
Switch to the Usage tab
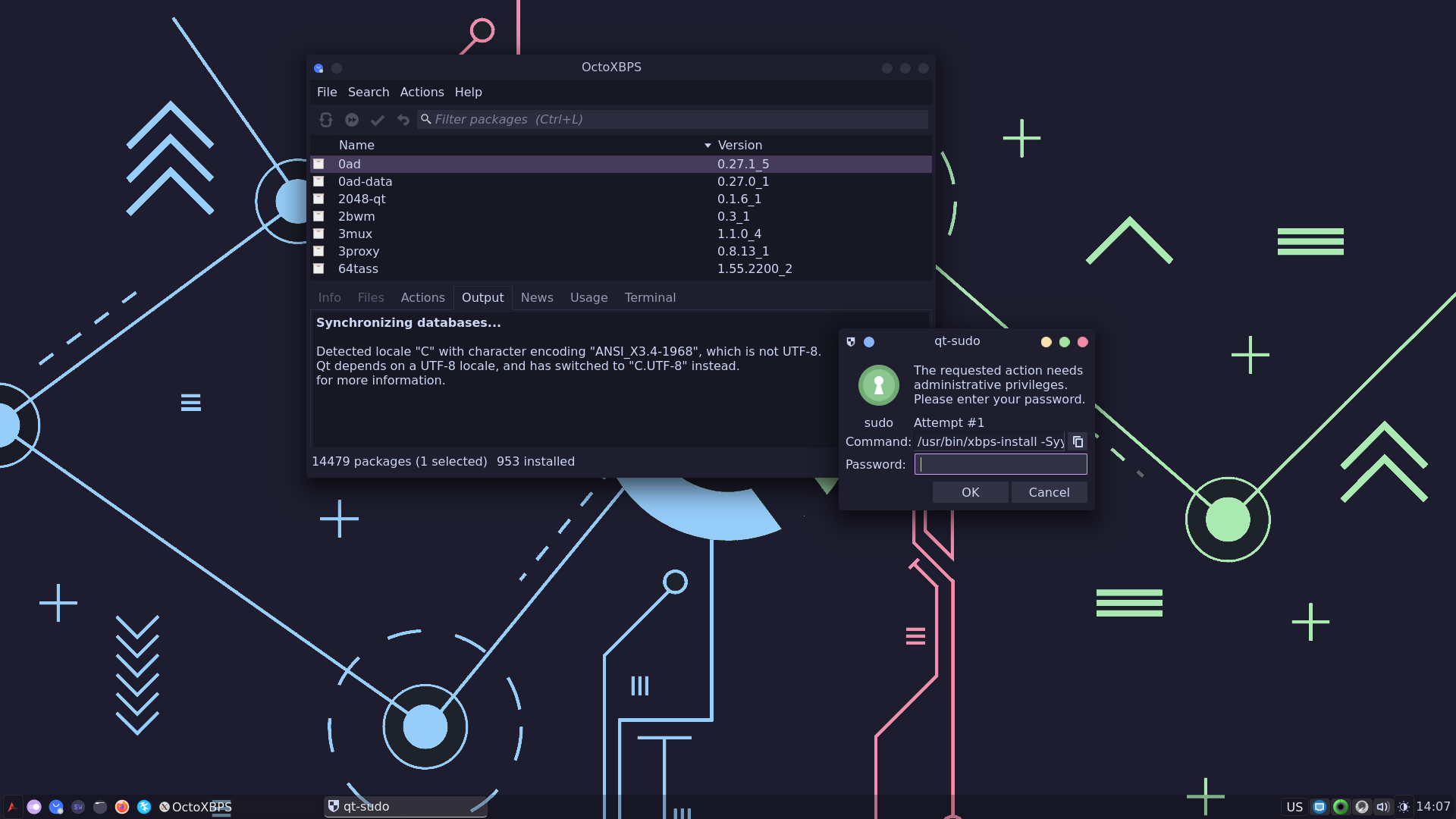[589, 297]
